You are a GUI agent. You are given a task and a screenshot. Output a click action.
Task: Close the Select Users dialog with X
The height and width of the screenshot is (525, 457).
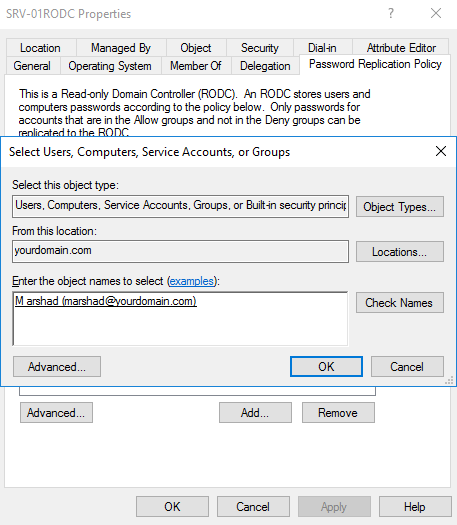[441, 151]
